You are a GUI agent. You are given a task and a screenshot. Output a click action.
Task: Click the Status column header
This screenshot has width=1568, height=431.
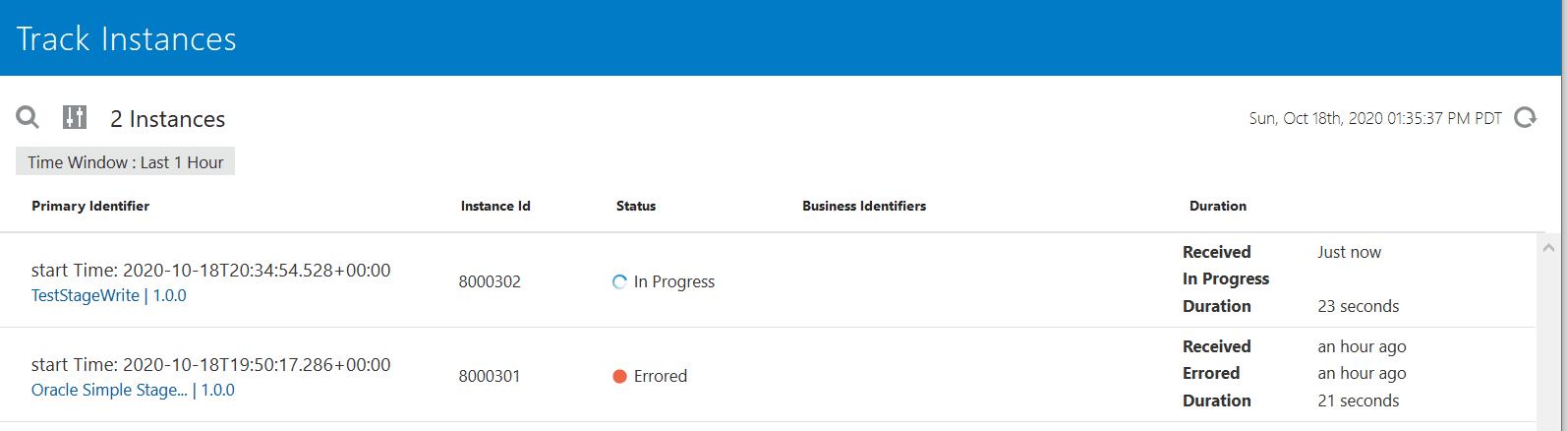(636, 206)
